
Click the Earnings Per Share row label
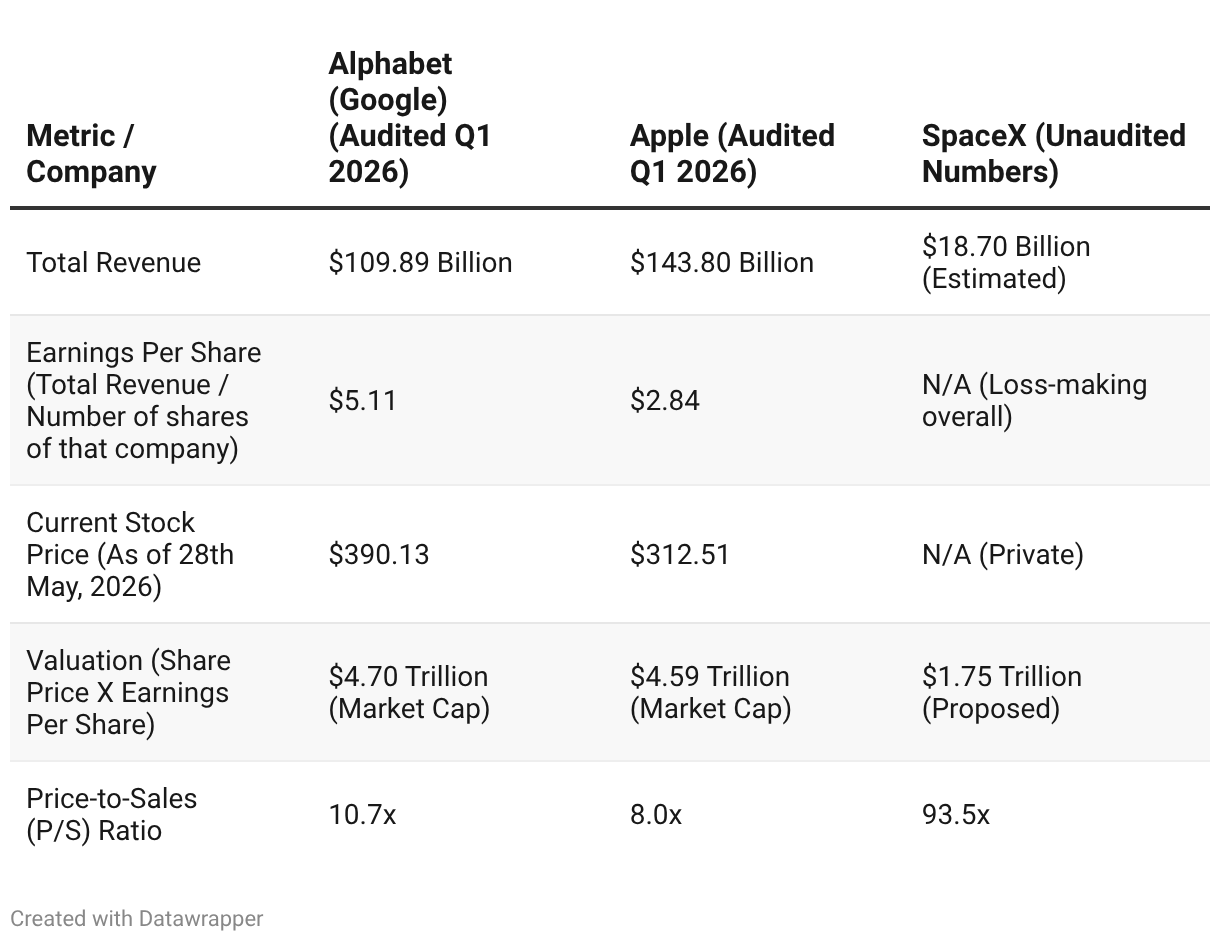(x=144, y=400)
